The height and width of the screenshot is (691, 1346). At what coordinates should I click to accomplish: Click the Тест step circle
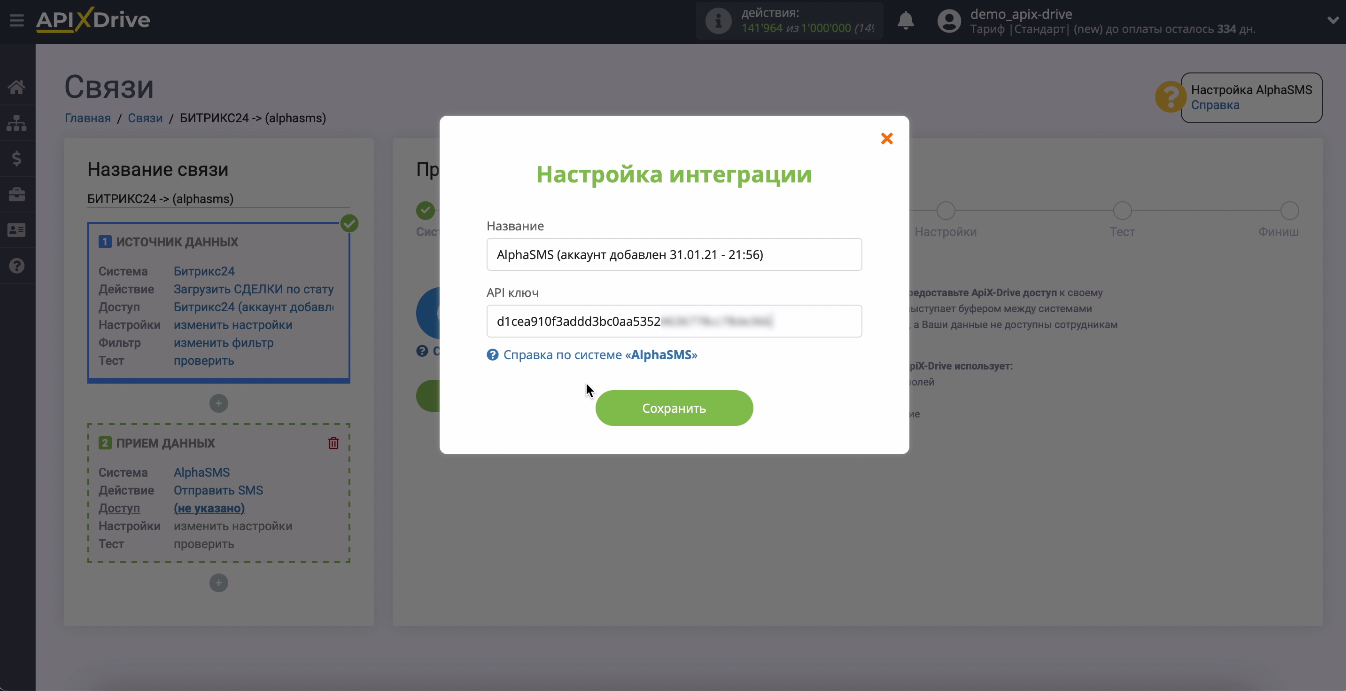(1122, 211)
